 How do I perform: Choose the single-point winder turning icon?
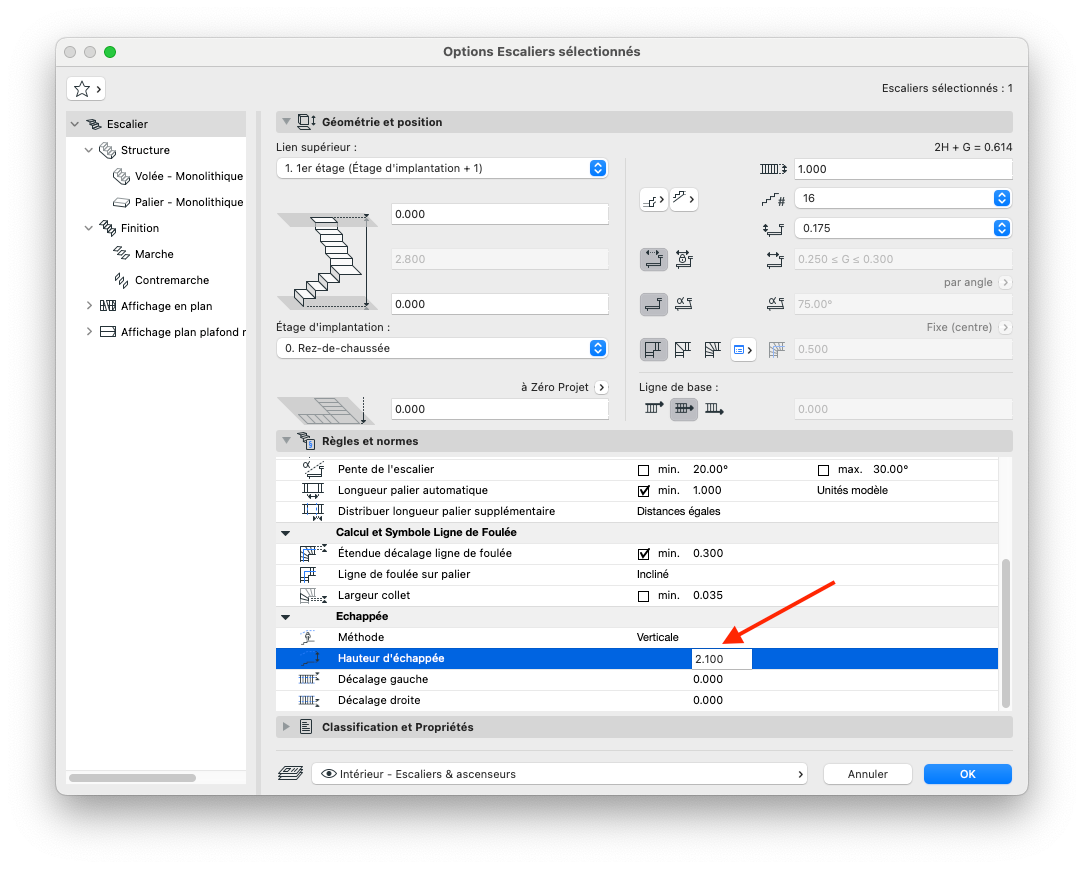tap(682, 349)
